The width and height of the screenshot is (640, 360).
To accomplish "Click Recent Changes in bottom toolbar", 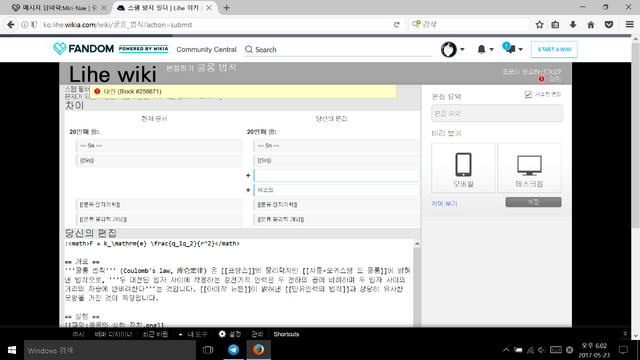I will [x=155, y=334].
